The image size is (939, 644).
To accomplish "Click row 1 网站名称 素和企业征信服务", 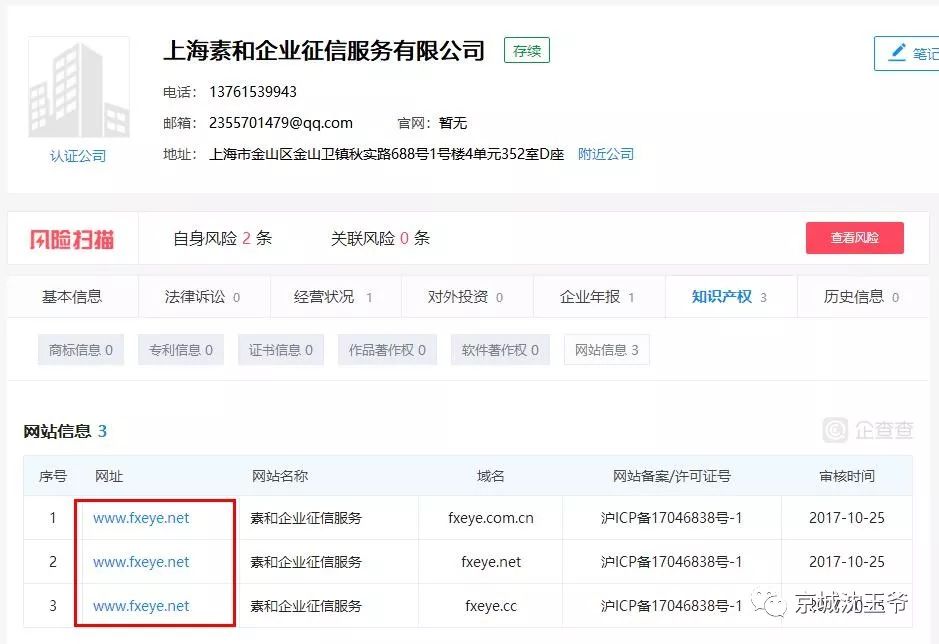I will point(306,518).
